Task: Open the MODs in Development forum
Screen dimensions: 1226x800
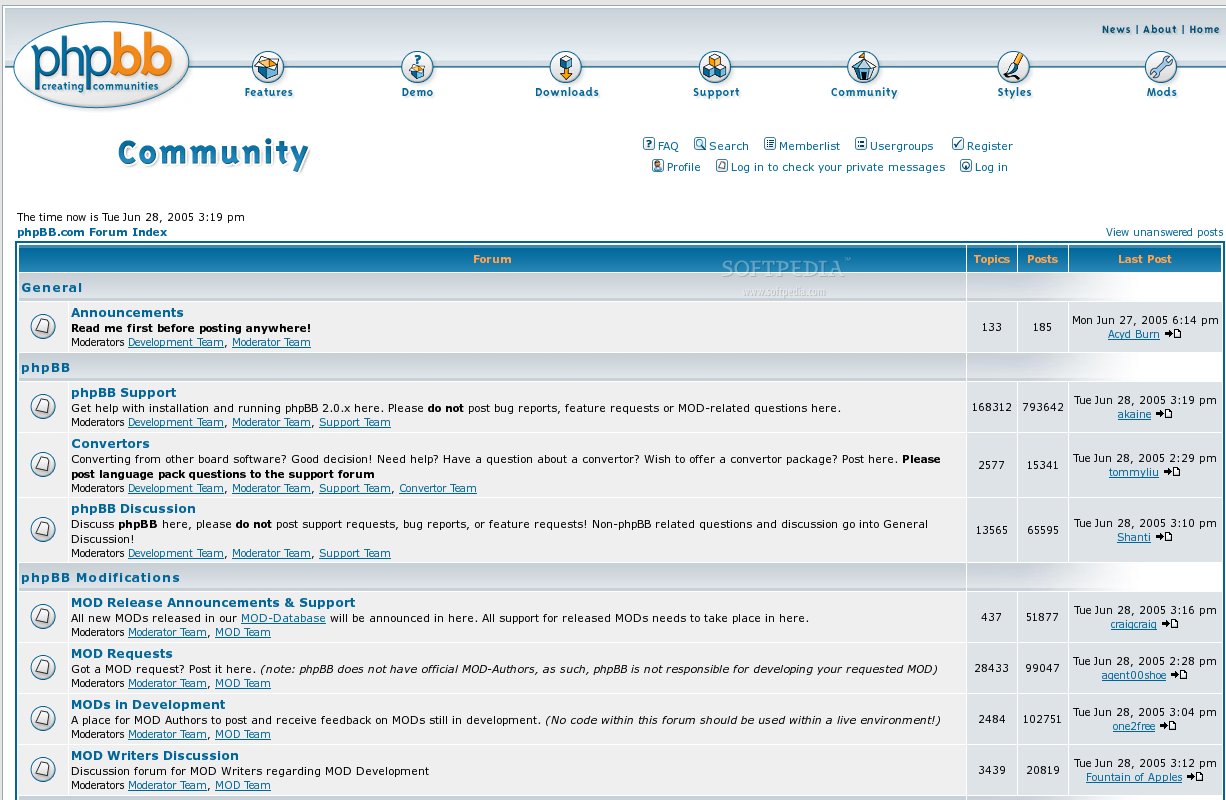Action: (x=148, y=705)
